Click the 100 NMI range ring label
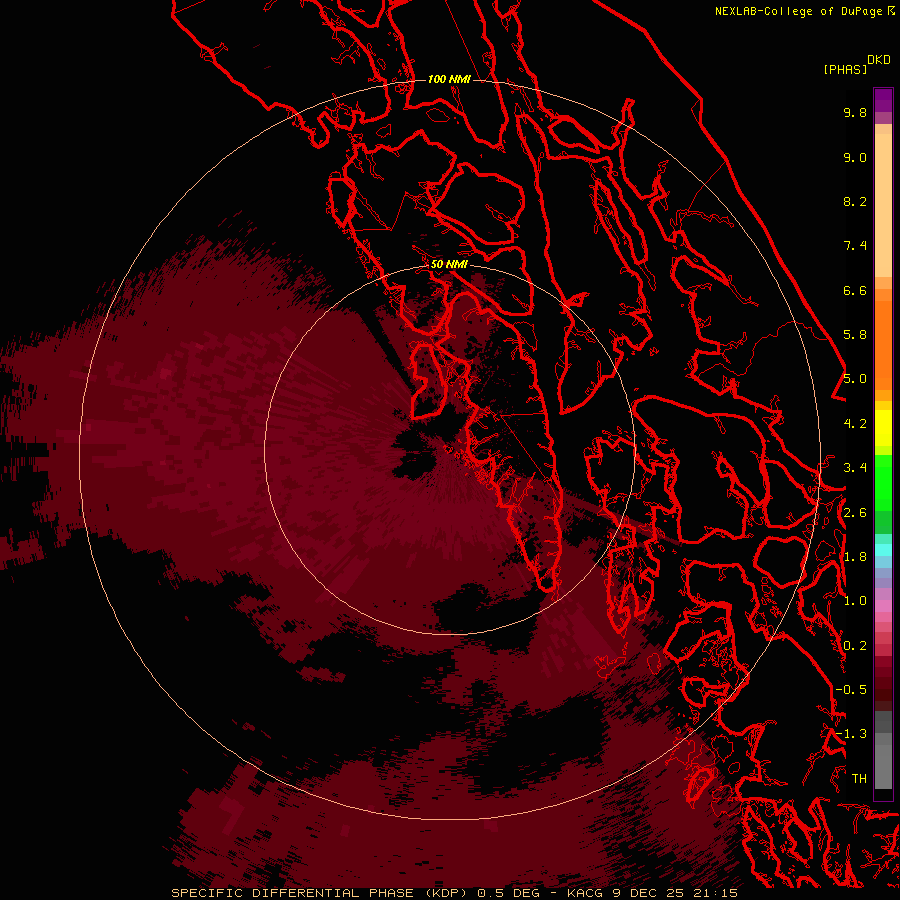 tap(449, 79)
